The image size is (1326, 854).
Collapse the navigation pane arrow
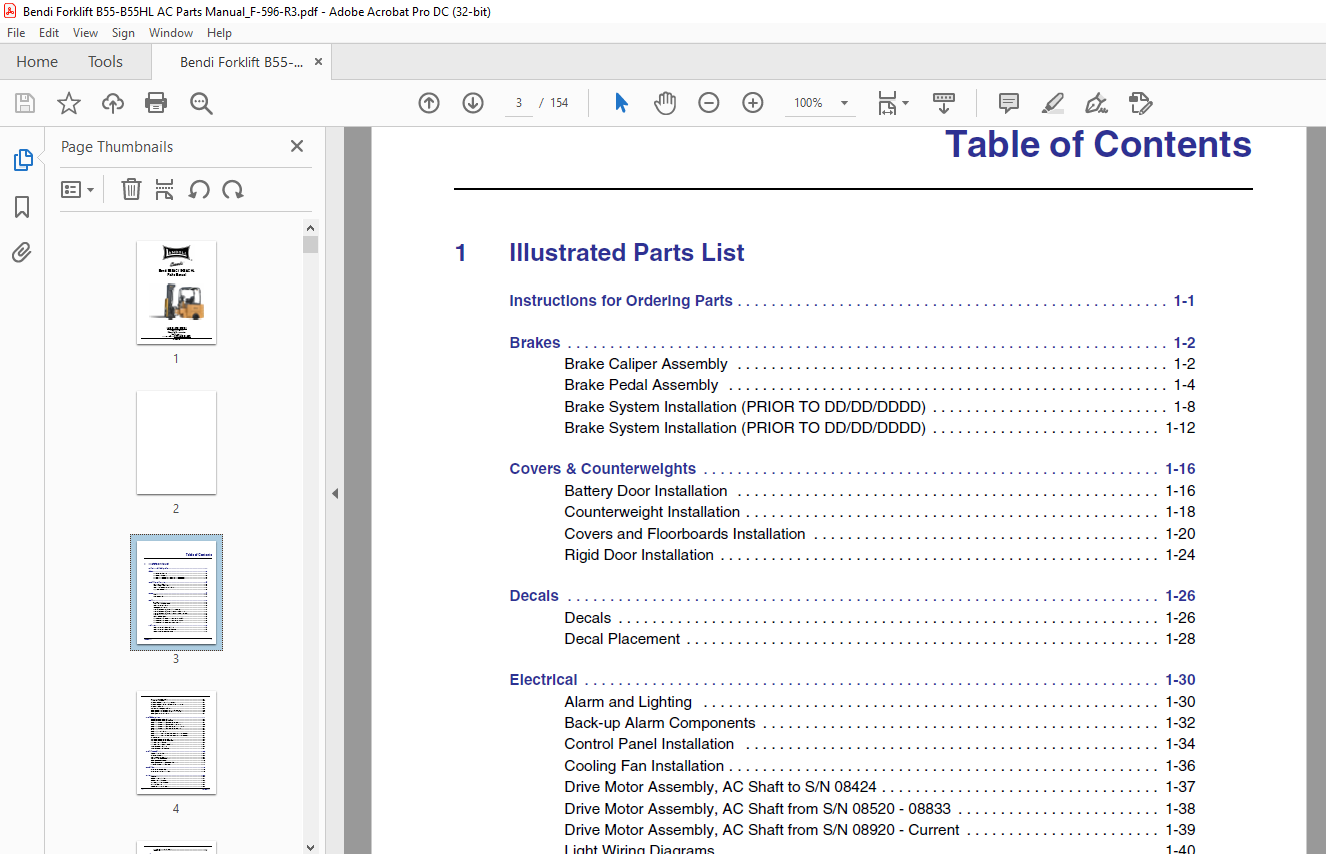coord(335,493)
